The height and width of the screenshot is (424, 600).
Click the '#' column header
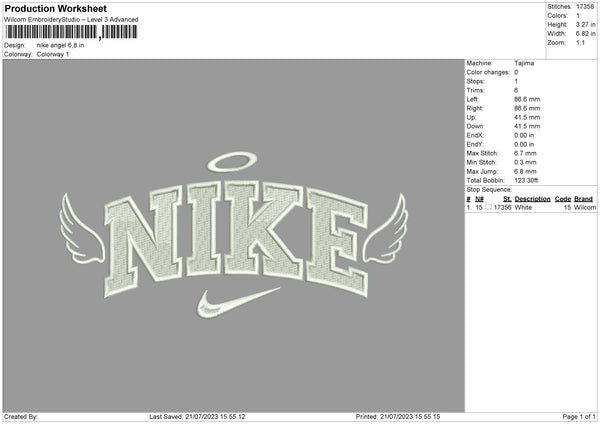click(468, 199)
